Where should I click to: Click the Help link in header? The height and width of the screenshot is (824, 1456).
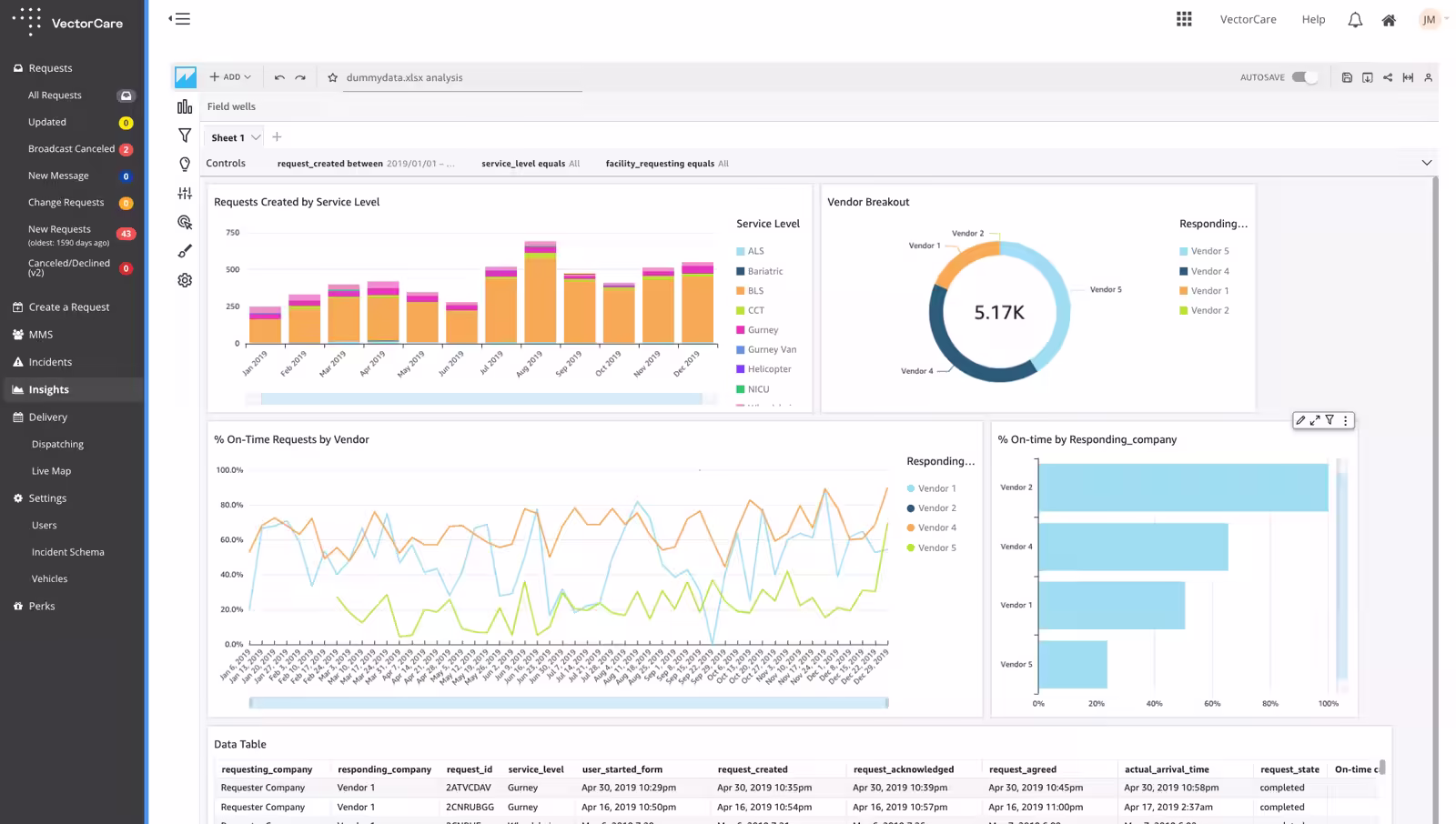(1313, 19)
